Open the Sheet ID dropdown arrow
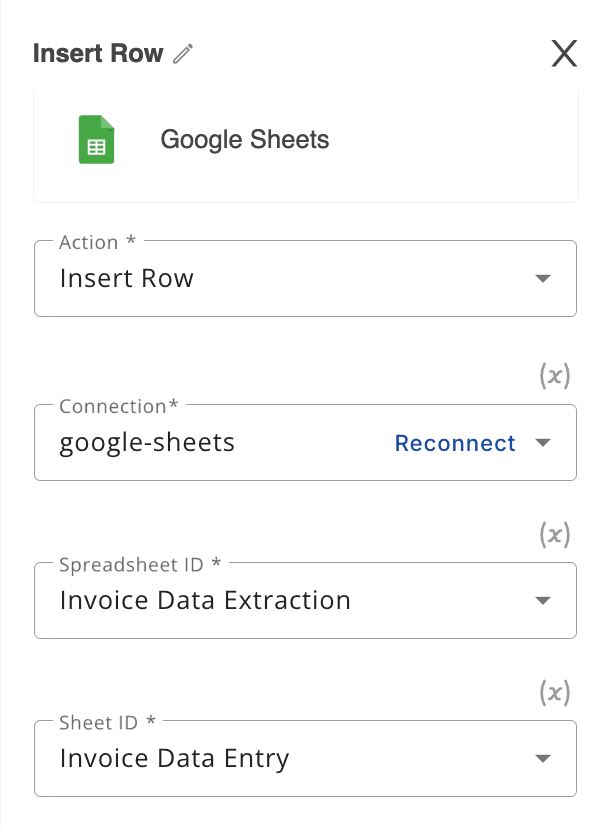 (x=543, y=759)
